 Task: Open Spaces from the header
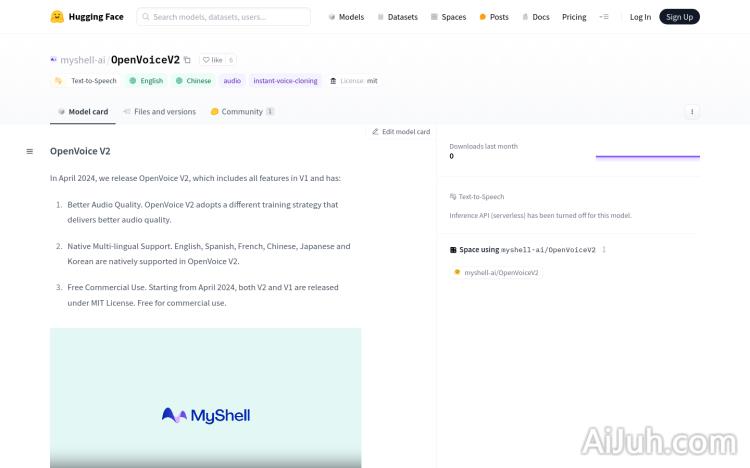click(448, 17)
